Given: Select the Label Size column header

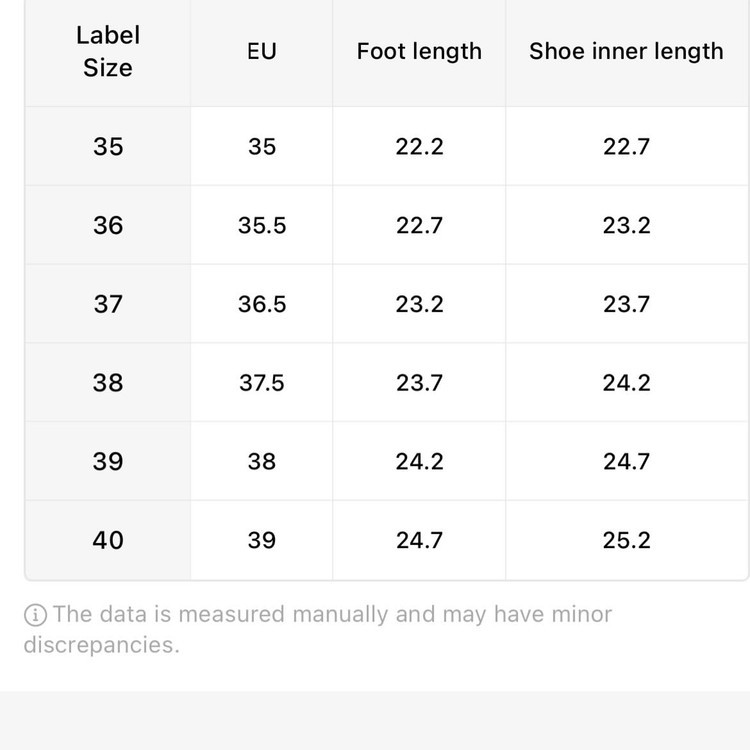Looking at the screenshot, I should [108, 51].
